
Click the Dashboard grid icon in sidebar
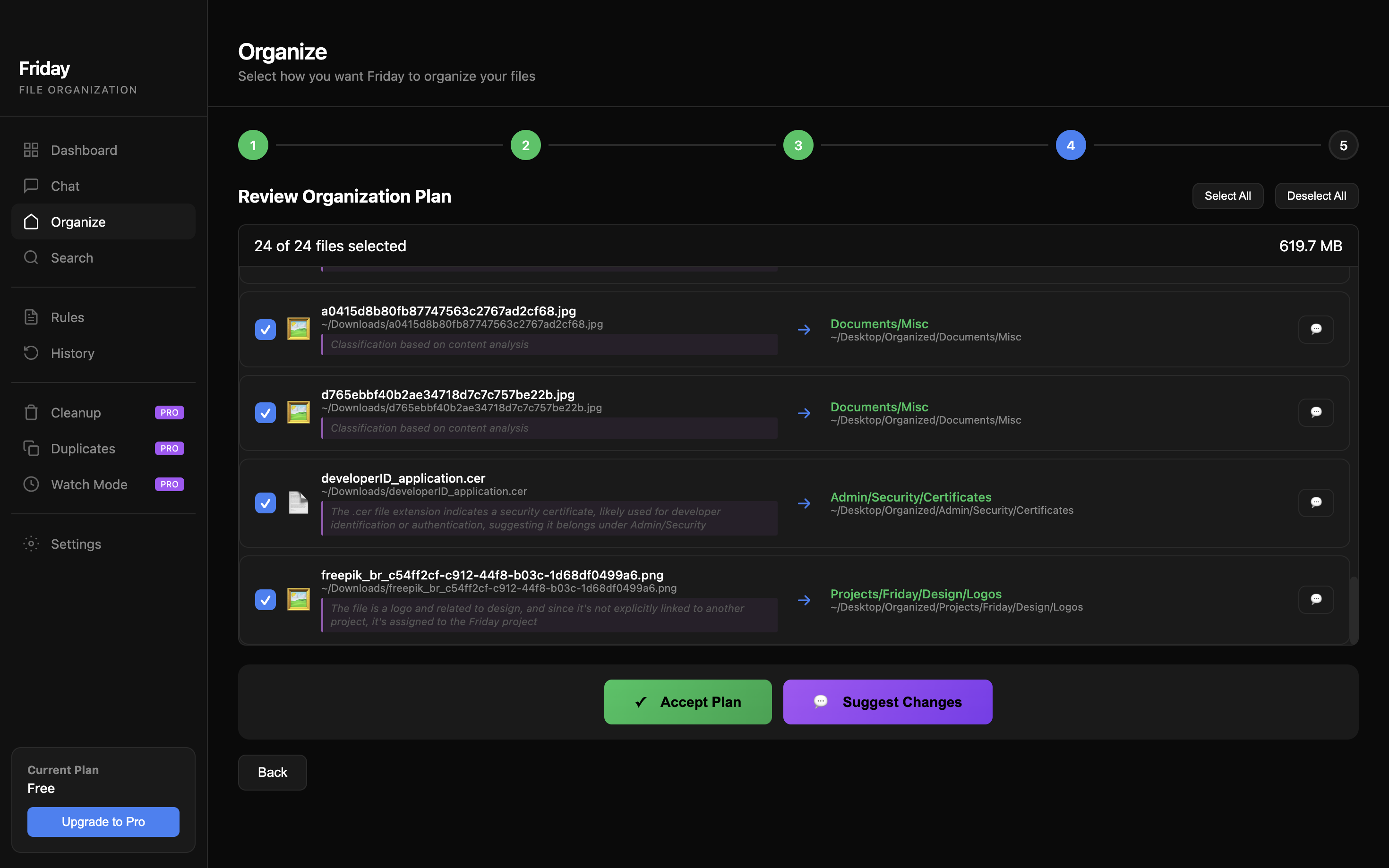coord(31,150)
